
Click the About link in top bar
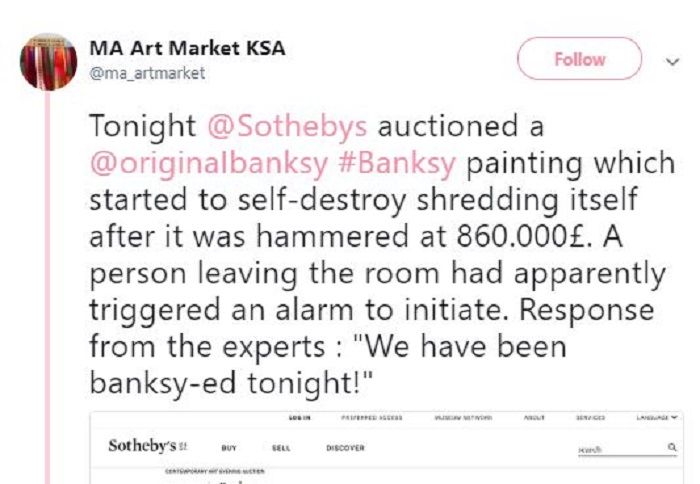[534, 417]
